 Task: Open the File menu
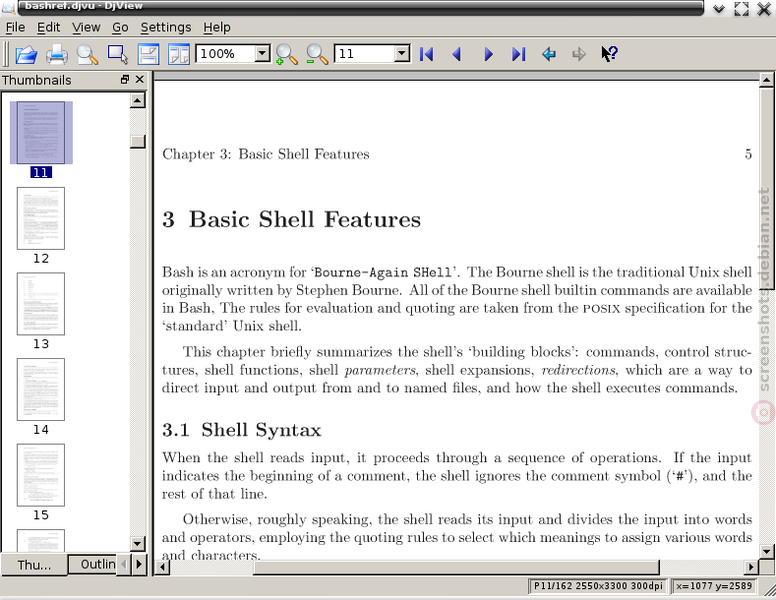pyautogui.click(x=15, y=27)
